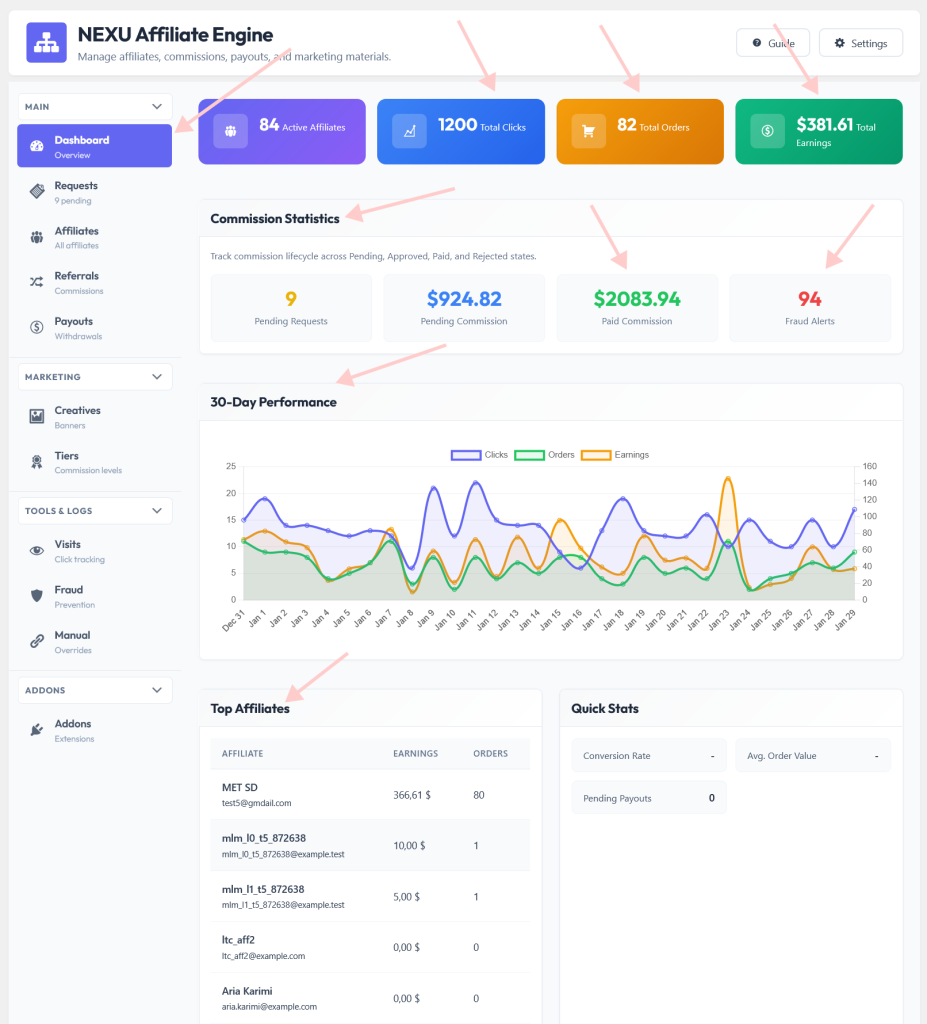
Task: Click the Manual overrides link icon
Action: click(37, 641)
